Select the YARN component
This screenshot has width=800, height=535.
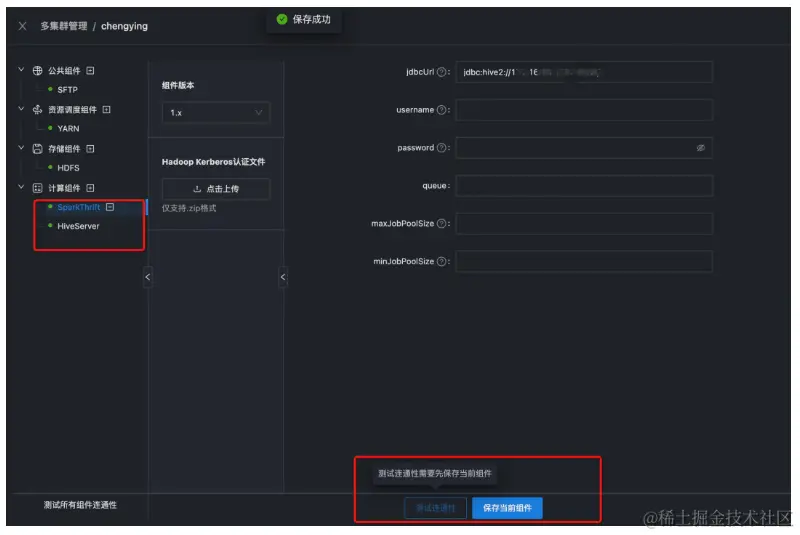point(68,129)
